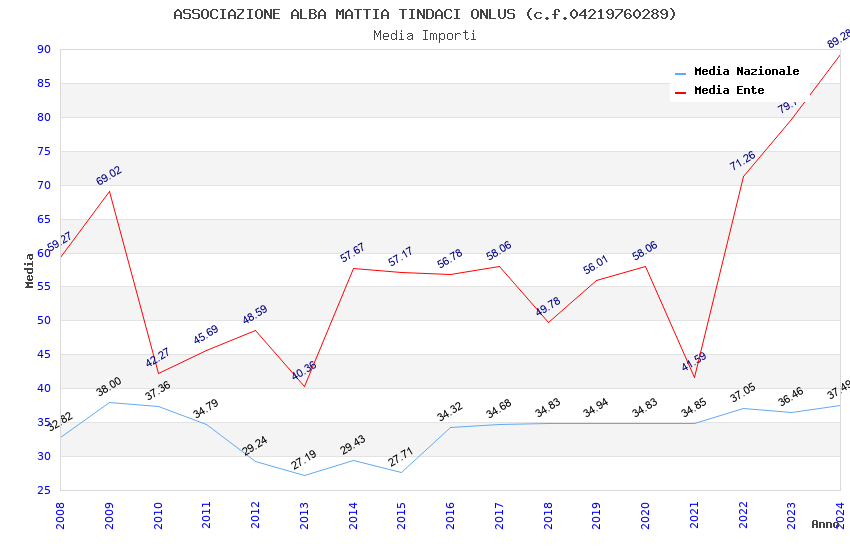Select the 2013 year tick label
Screen dimensions: 850x550
(x=304, y=515)
